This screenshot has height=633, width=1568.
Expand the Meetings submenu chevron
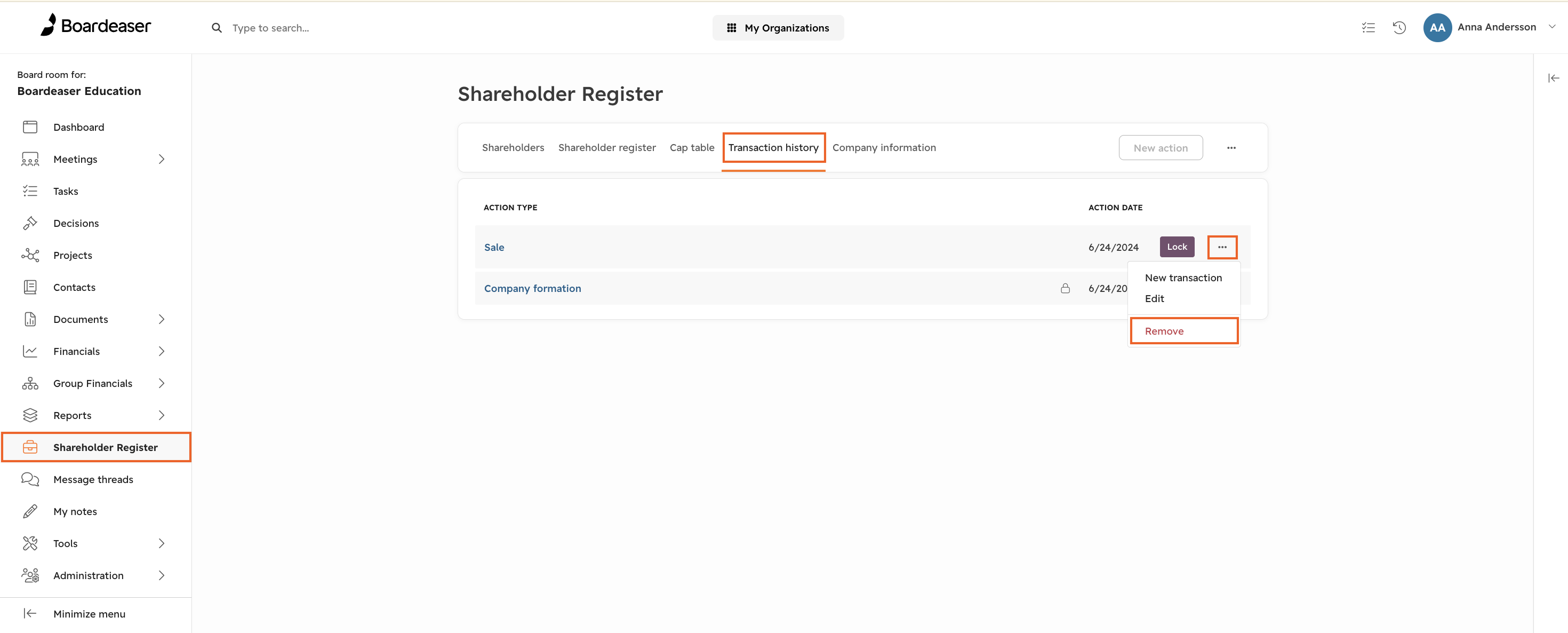[x=161, y=159]
